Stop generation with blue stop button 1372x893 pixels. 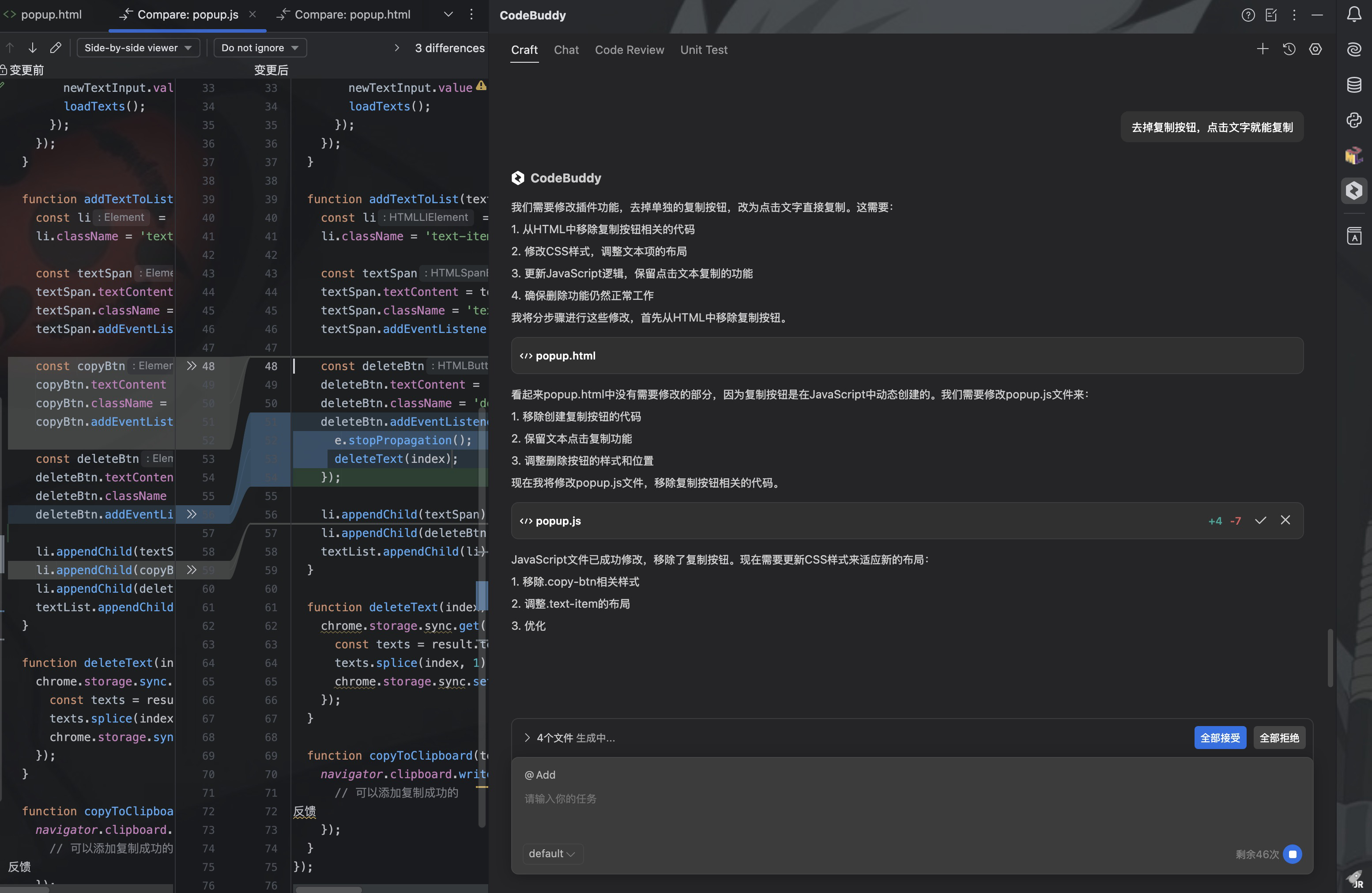click(x=1293, y=854)
